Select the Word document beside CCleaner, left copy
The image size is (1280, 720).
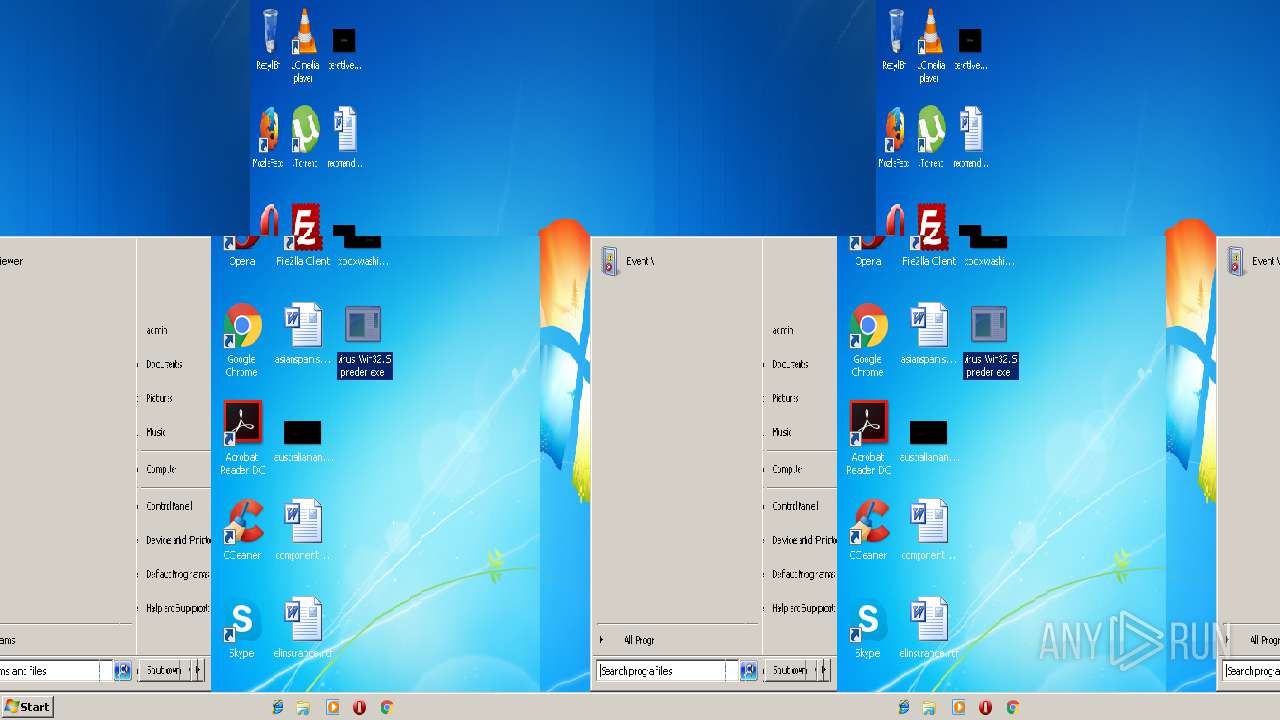coord(303,530)
